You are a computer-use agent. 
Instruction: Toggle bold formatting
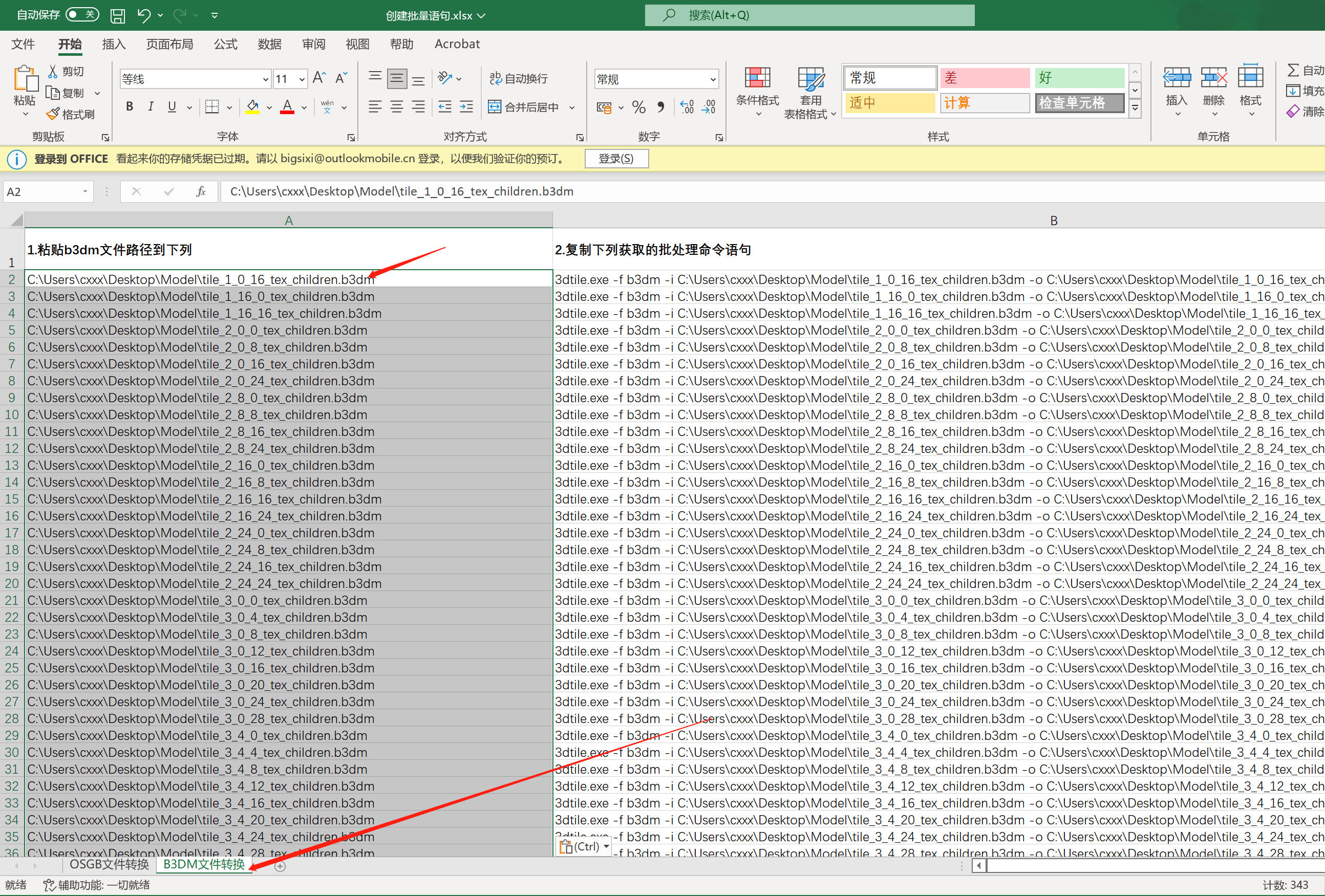click(130, 106)
